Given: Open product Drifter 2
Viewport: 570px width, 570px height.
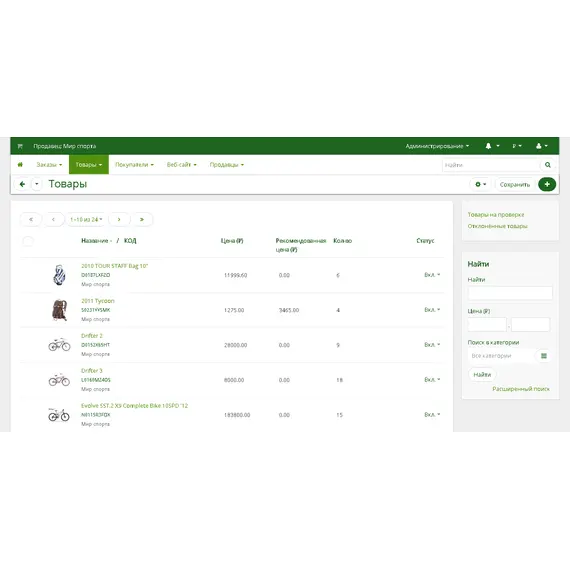Looking at the screenshot, I should (x=92, y=336).
